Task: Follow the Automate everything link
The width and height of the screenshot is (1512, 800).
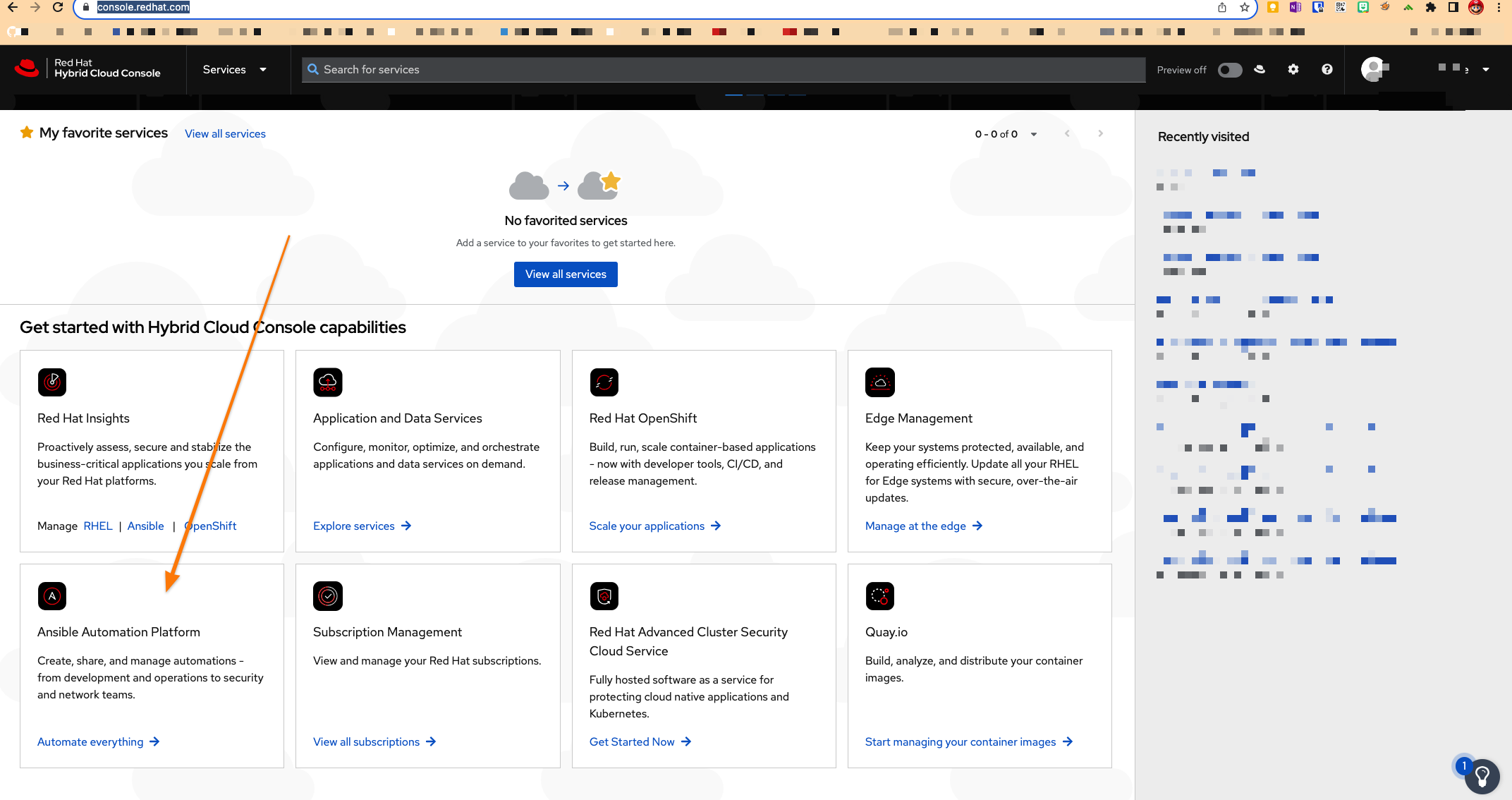Action: 98,741
